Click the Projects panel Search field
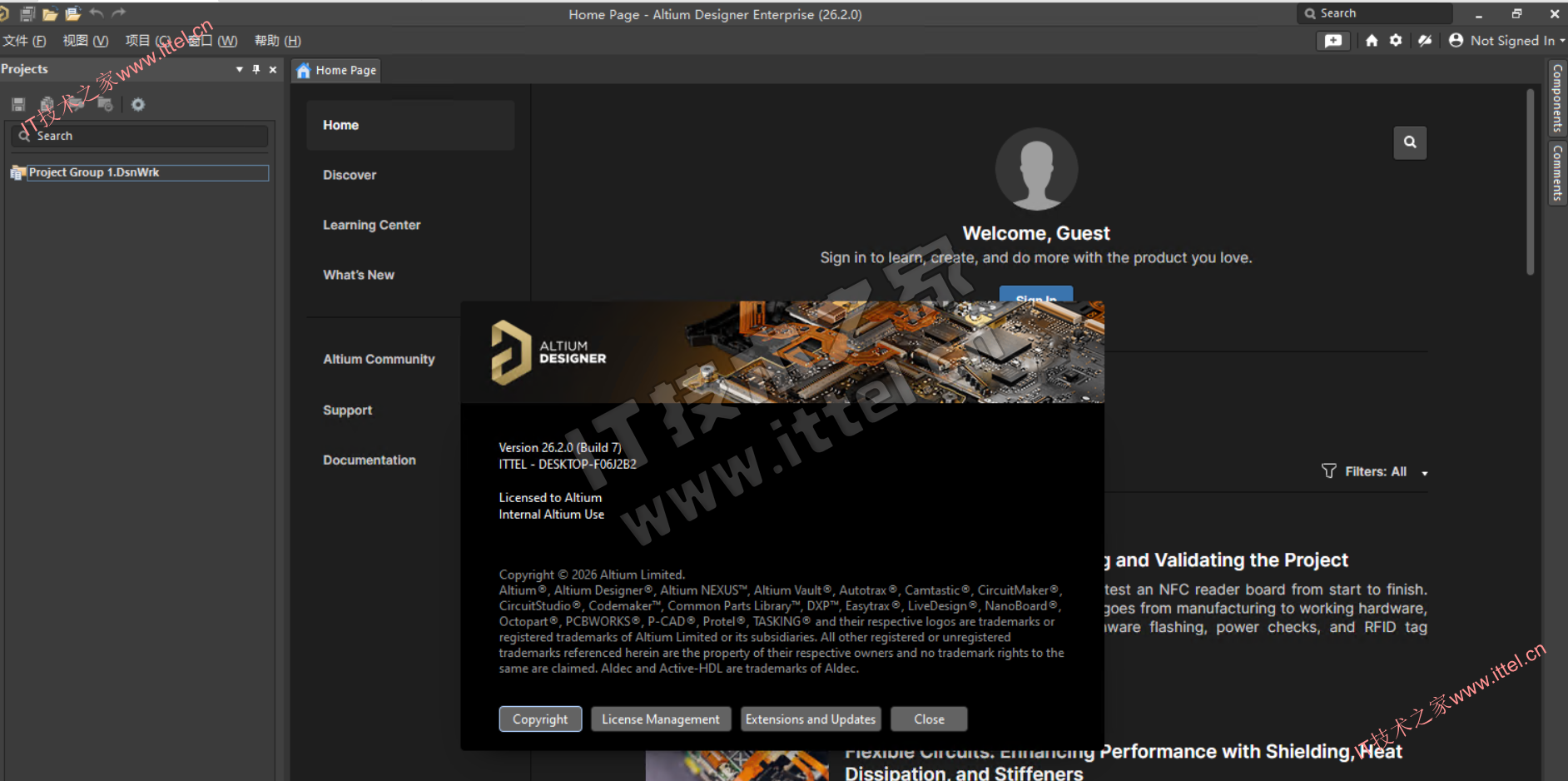The height and width of the screenshot is (781, 1568). (146, 136)
